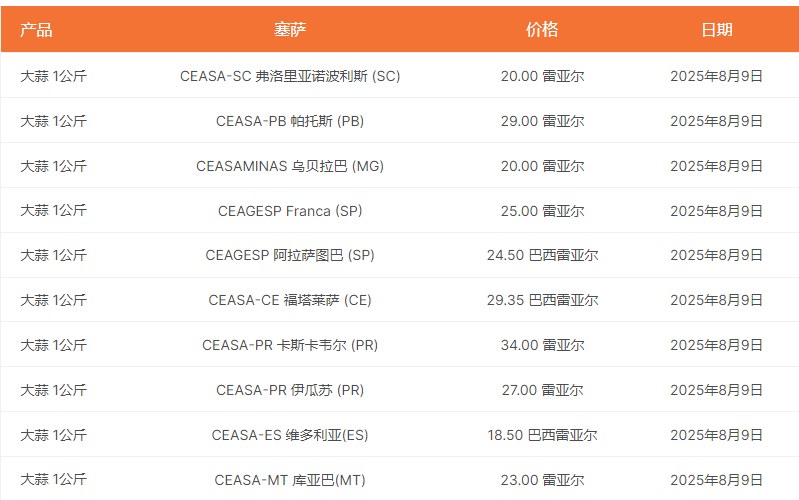This screenshot has width=799, height=500.
Task: Click the 34.00 雷亚尔 price cell
Action: tap(542, 345)
